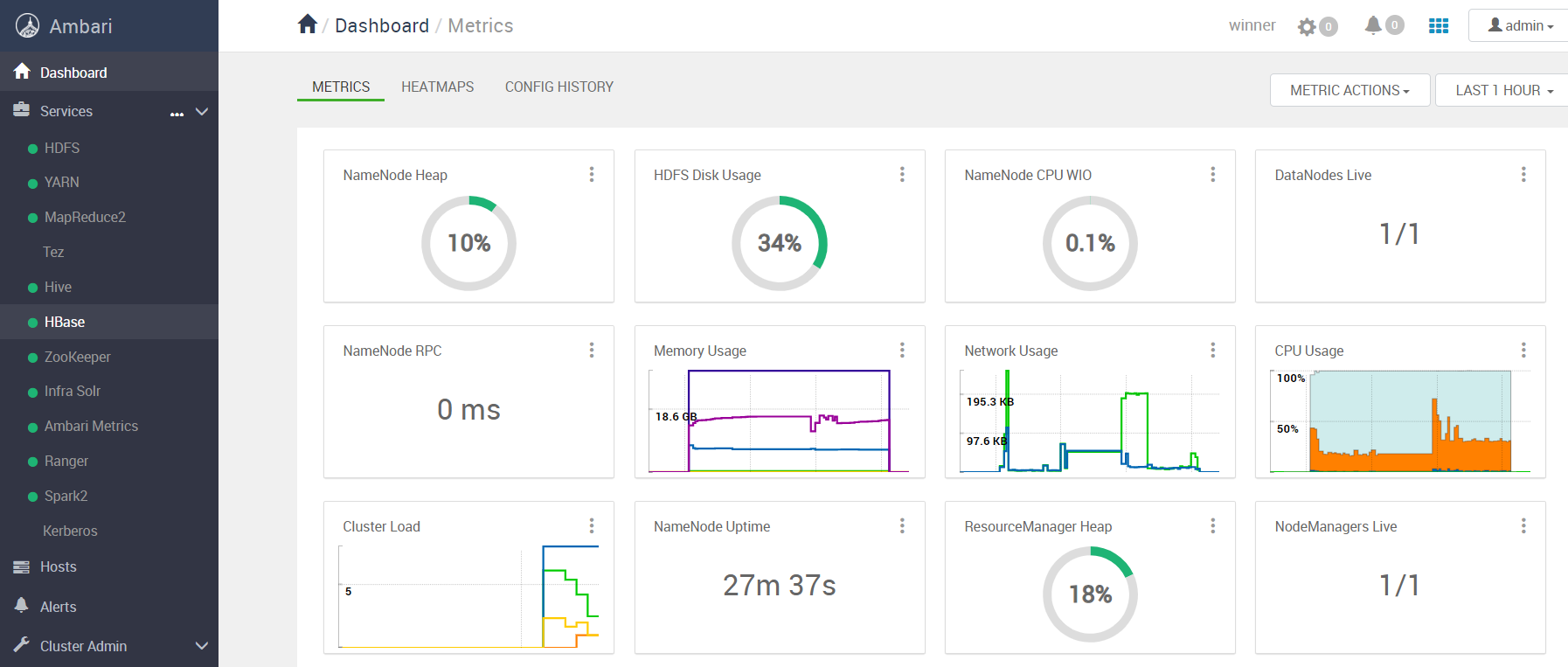This screenshot has width=1568, height=667.
Task: Expand the Cluster Admin section
Action: [x=202, y=646]
